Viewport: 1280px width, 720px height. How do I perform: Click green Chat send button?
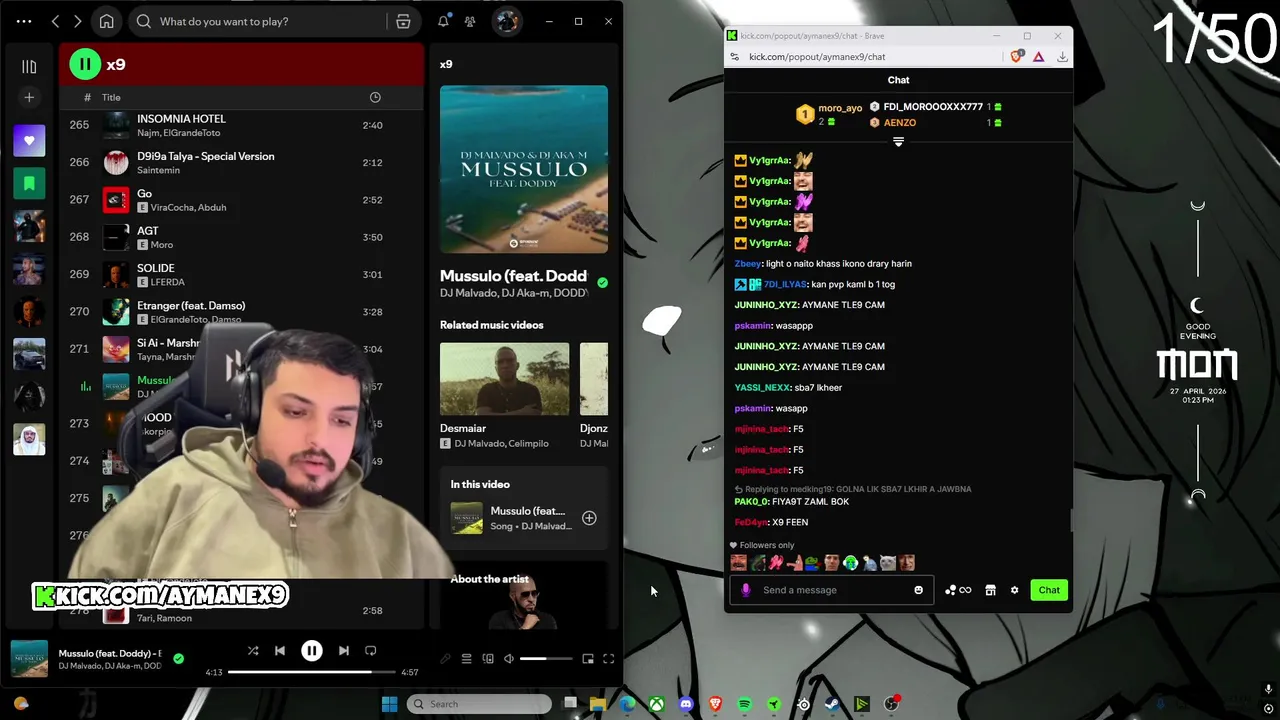click(1049, 590)
